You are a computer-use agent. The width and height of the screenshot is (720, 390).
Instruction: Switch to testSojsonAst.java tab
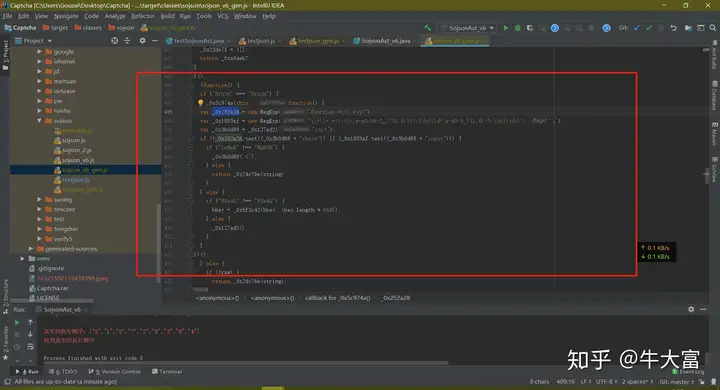tap(199, 41)
